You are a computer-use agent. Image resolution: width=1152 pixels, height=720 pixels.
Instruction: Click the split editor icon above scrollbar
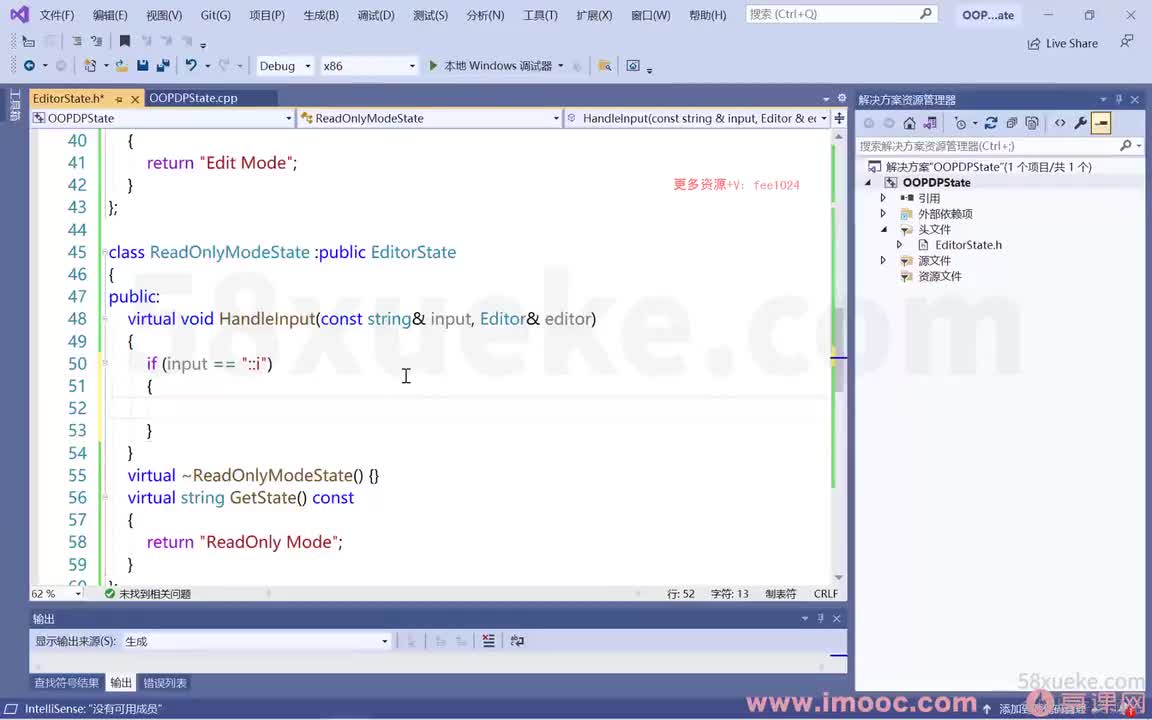click(839, 118)
